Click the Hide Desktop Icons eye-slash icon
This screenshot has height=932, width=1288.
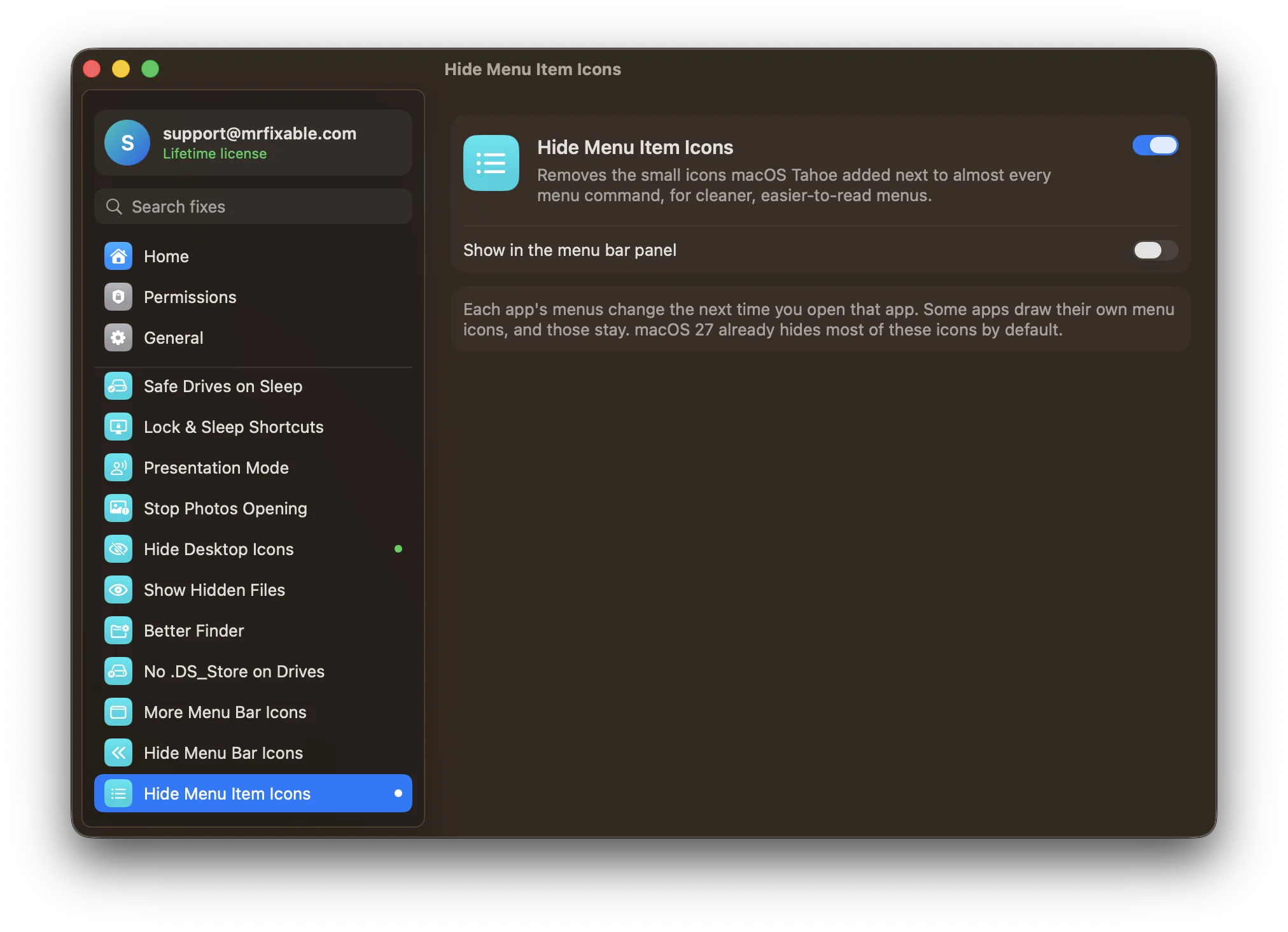118,549
